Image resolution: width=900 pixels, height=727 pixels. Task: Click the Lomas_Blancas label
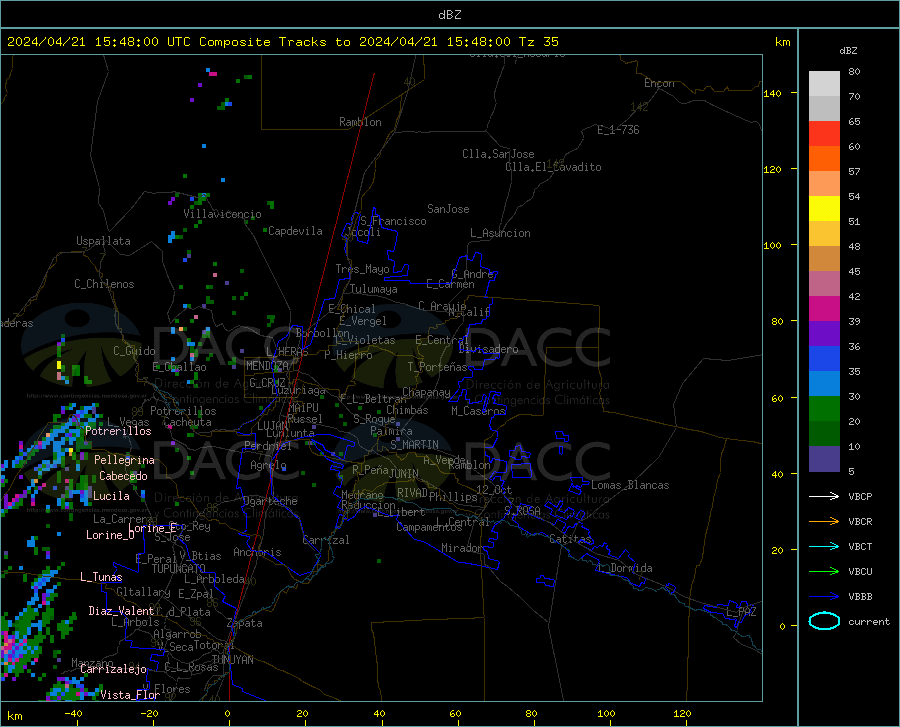tap(630, 485)
